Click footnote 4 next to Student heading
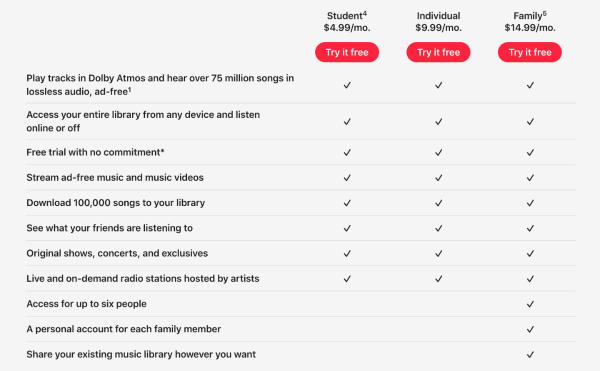Image resolution: width=600 pixels, height=371 pixels. (x=365, y=14)
